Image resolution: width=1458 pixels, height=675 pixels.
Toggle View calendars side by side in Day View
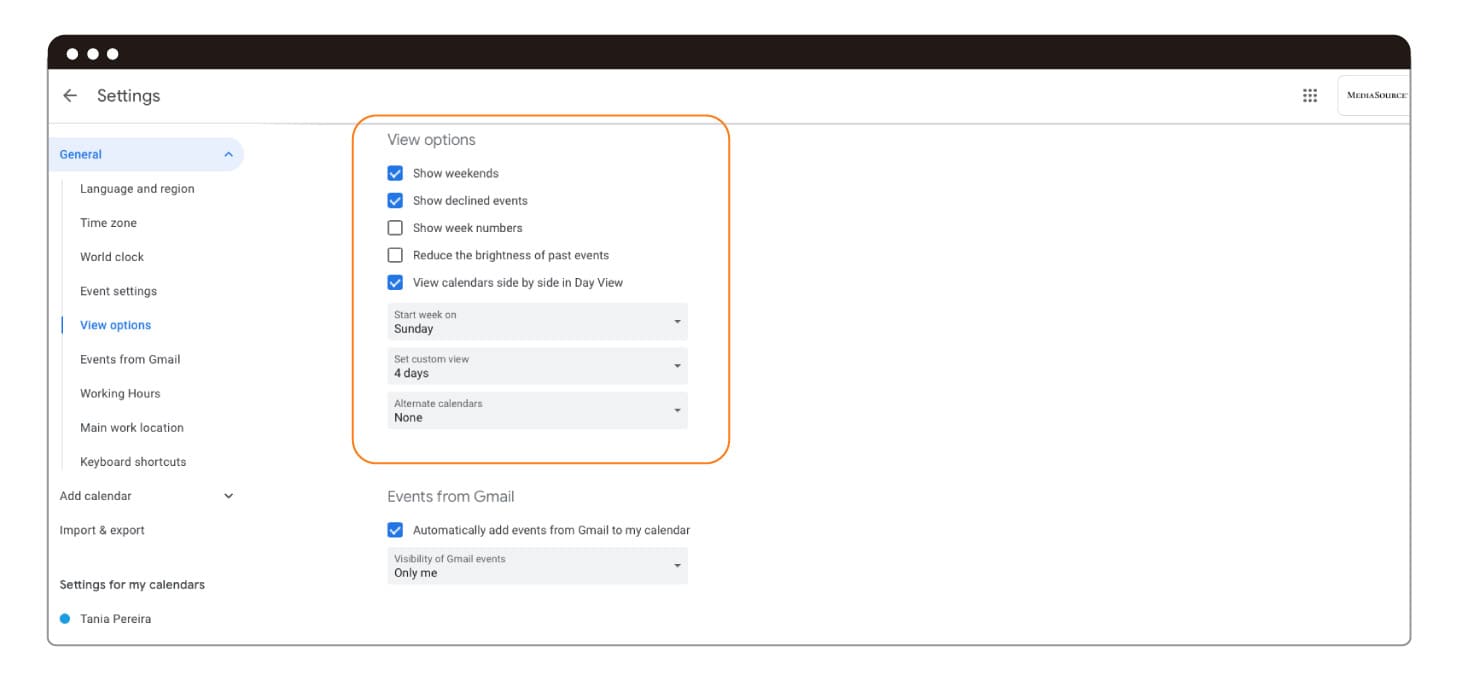pos(395,283)
